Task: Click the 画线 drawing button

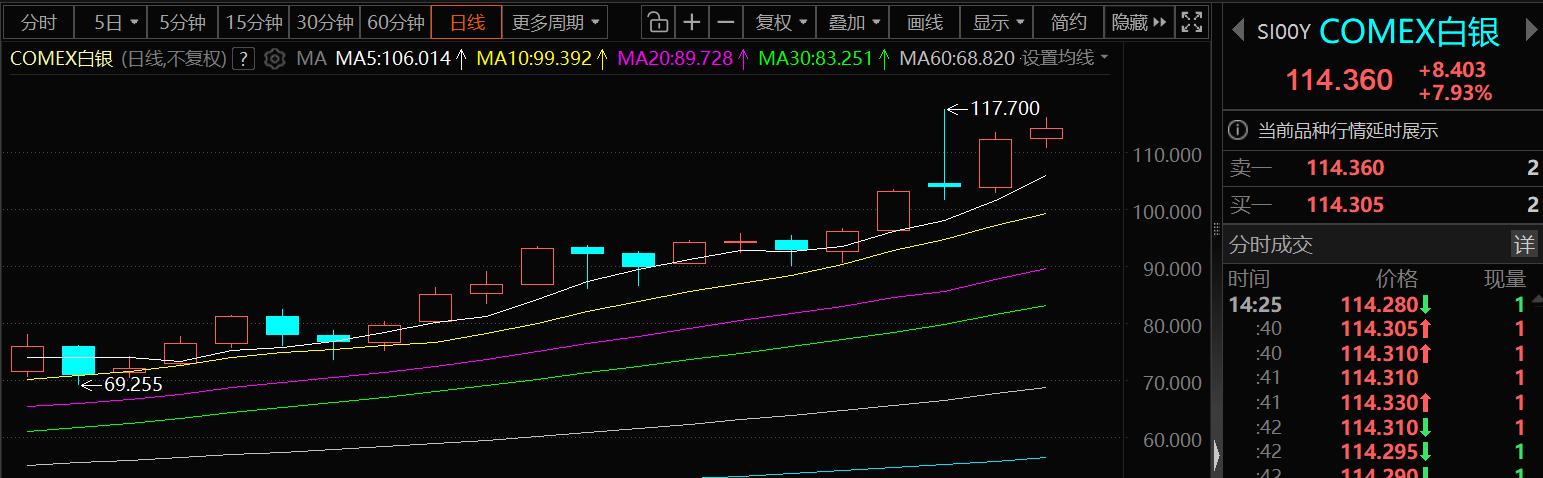Action: coord(924,22)
